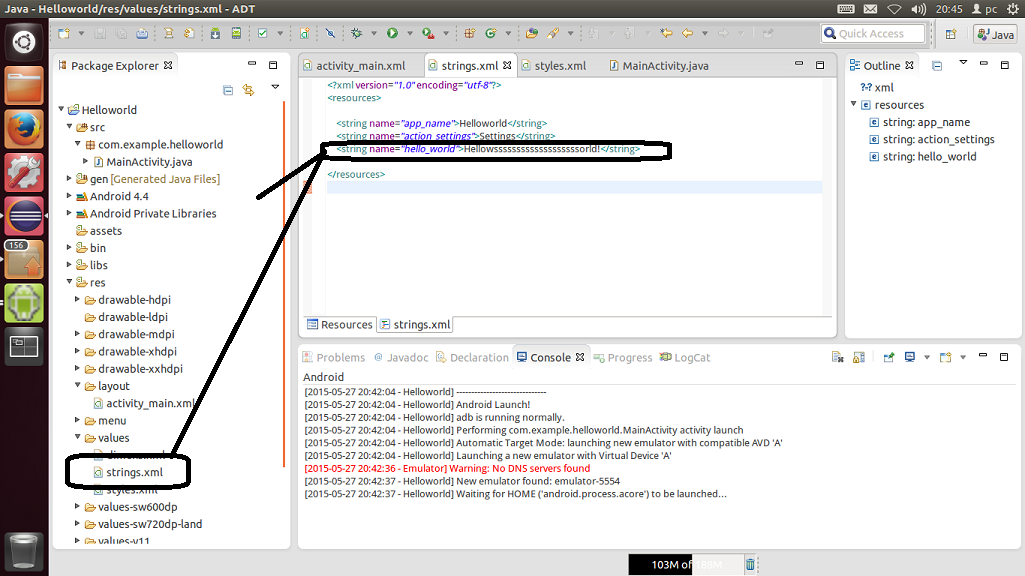Toggle Link with Editor in Package Explorer

point(248,90)
